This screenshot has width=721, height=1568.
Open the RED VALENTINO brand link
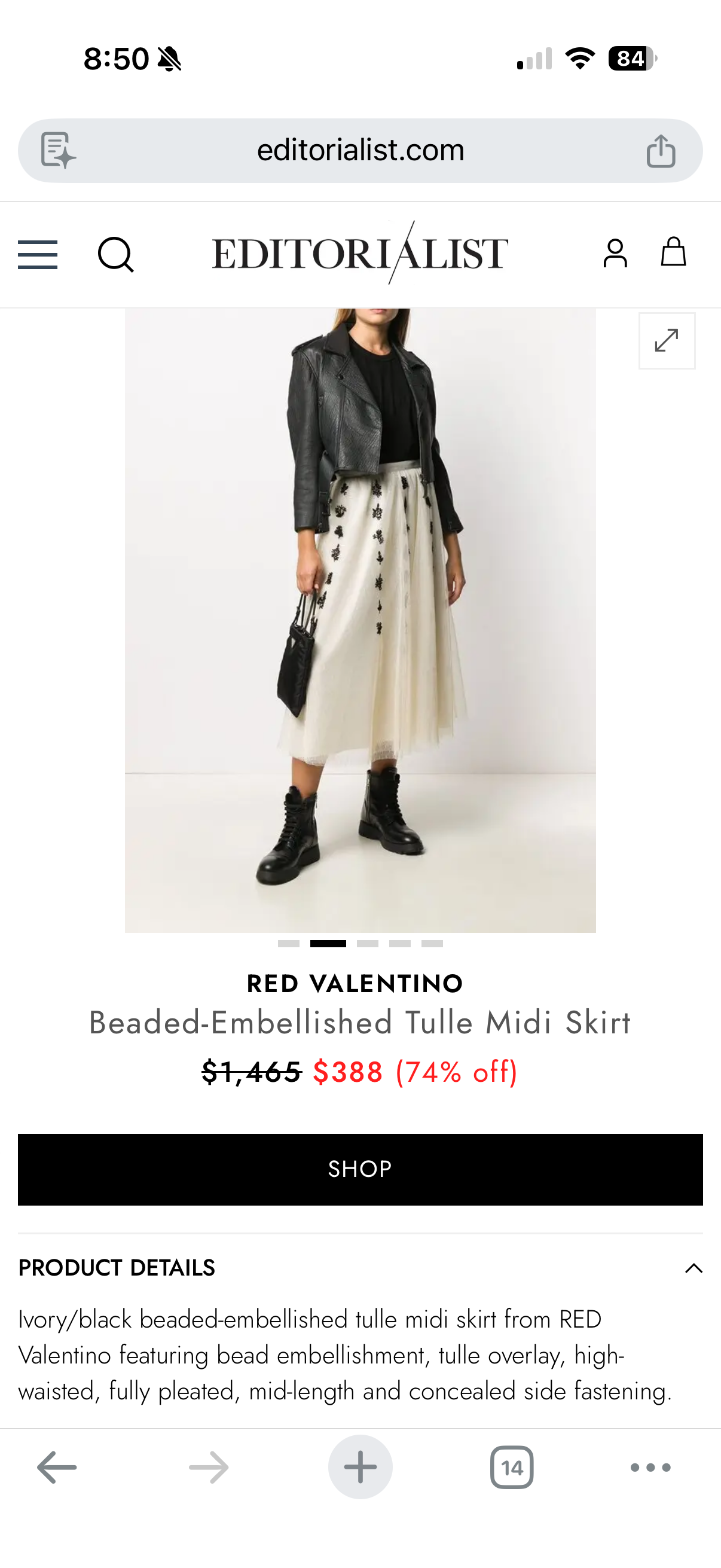click(355, 984)
